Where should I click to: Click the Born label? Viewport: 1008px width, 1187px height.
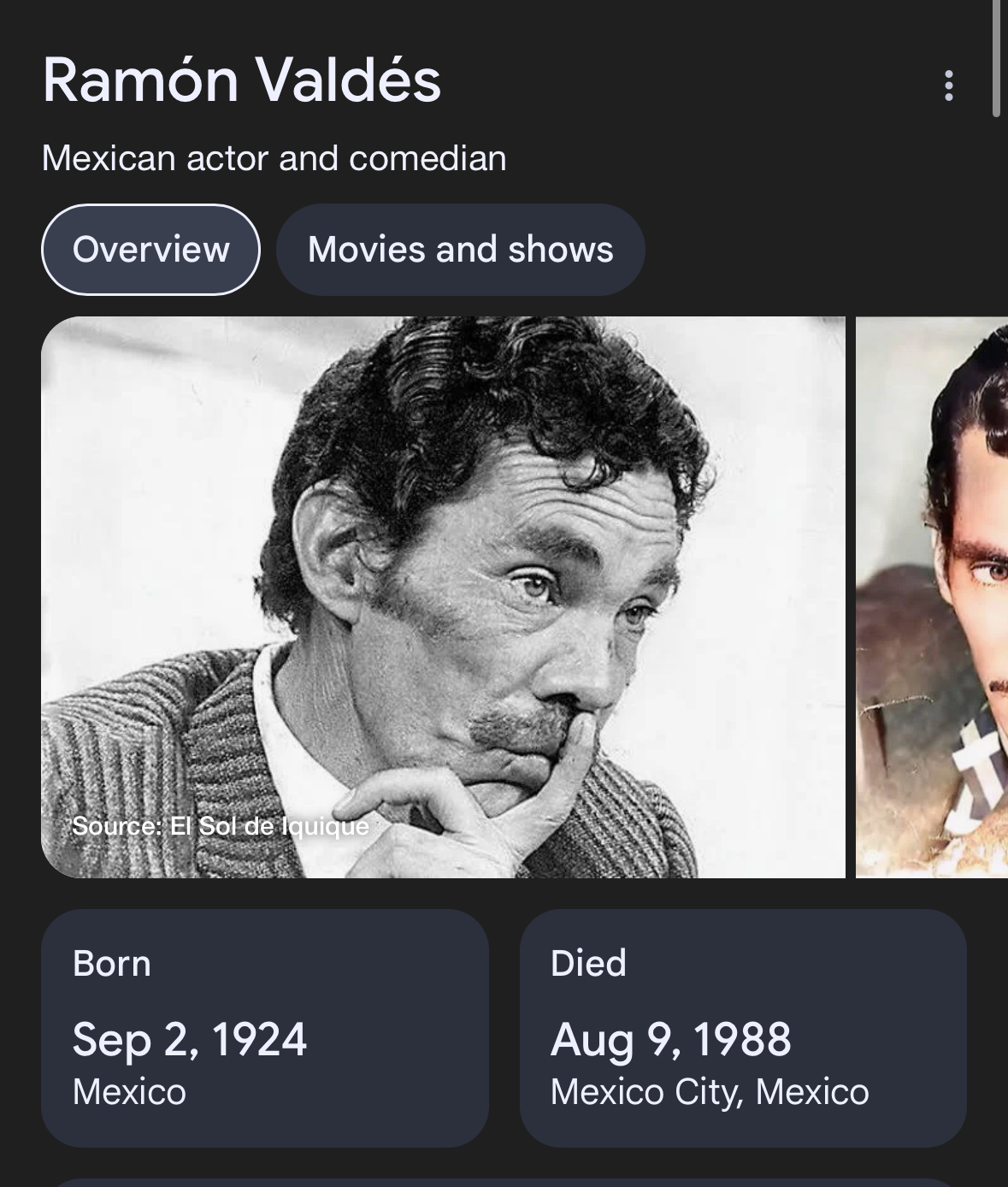pos(112,964)
